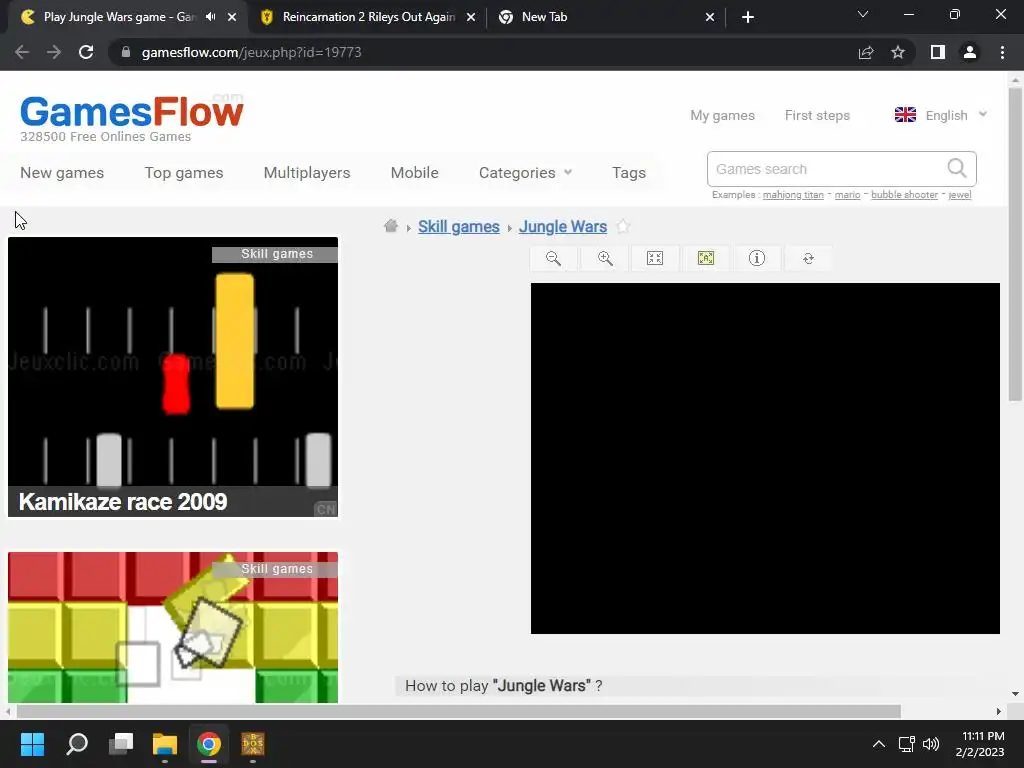
Task: Open First steps link
Action: click(817, 115)
